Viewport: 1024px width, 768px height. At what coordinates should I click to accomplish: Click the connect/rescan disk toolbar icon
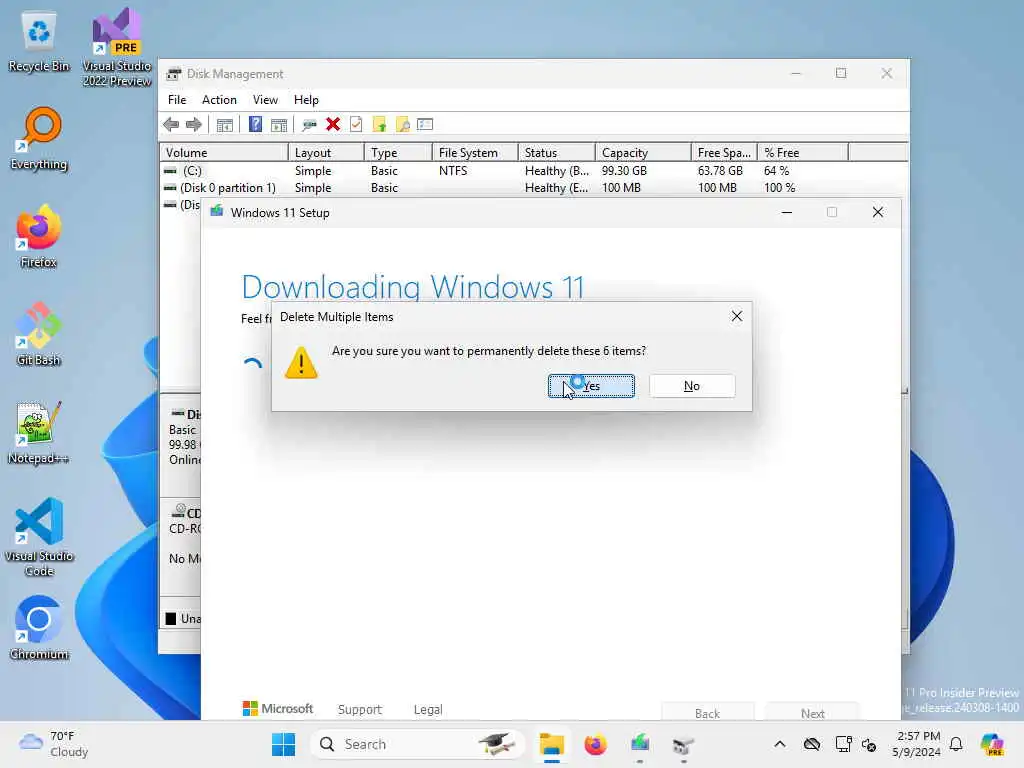tap(310, 125)
